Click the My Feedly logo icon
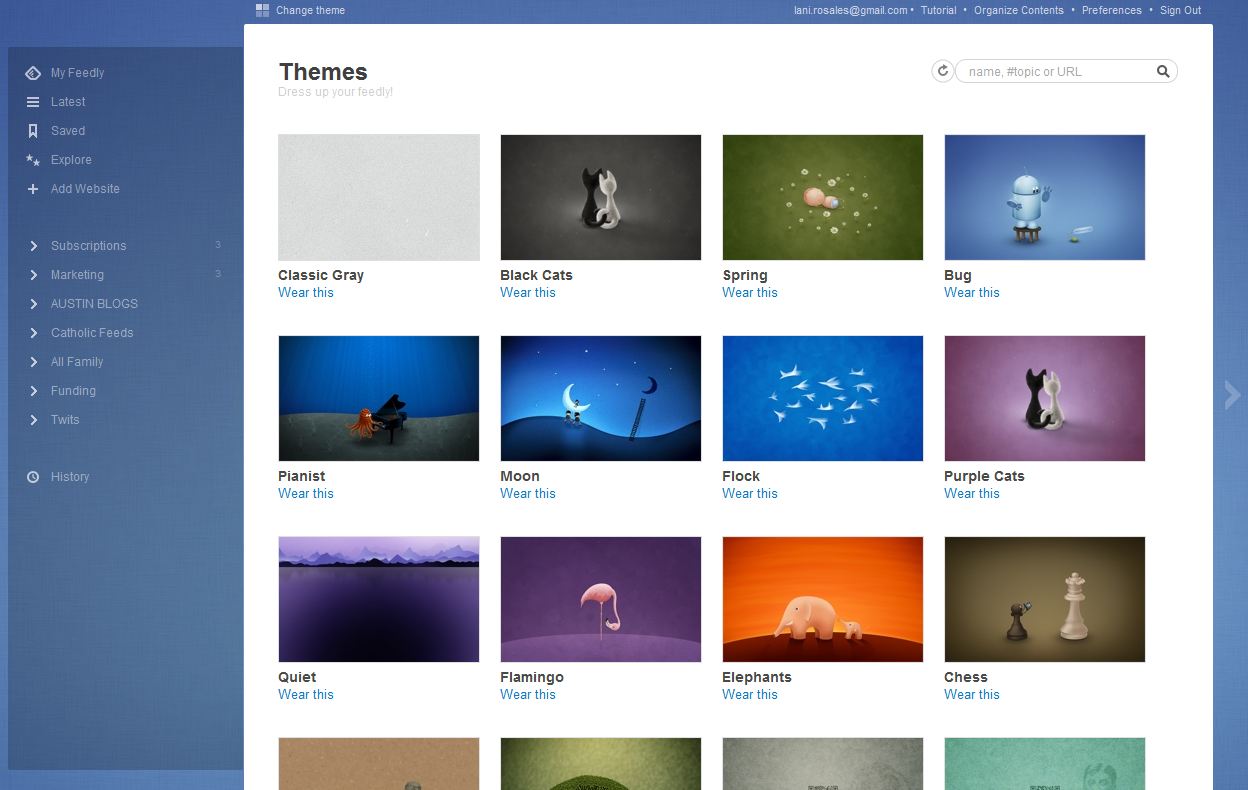The image size is (1248, 790). [x=33, y=73]
